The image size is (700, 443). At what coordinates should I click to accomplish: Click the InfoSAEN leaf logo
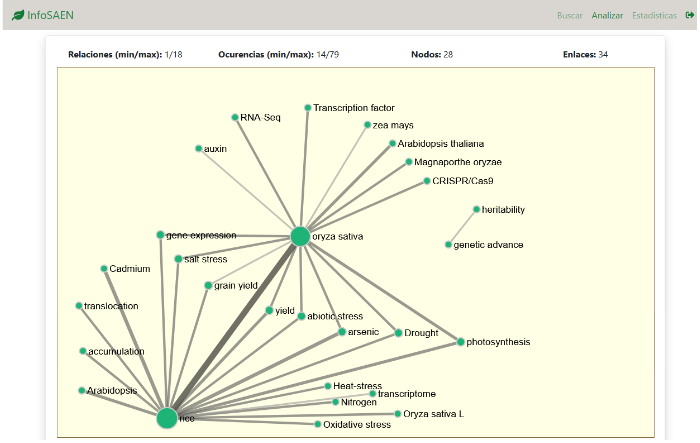click(x=18, y=15)
